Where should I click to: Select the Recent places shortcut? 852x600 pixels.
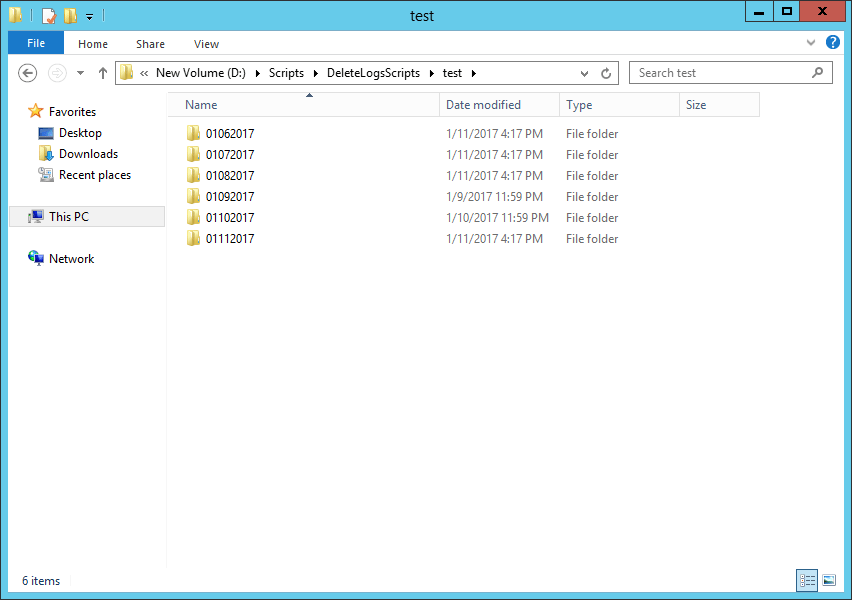pos(94,174)
